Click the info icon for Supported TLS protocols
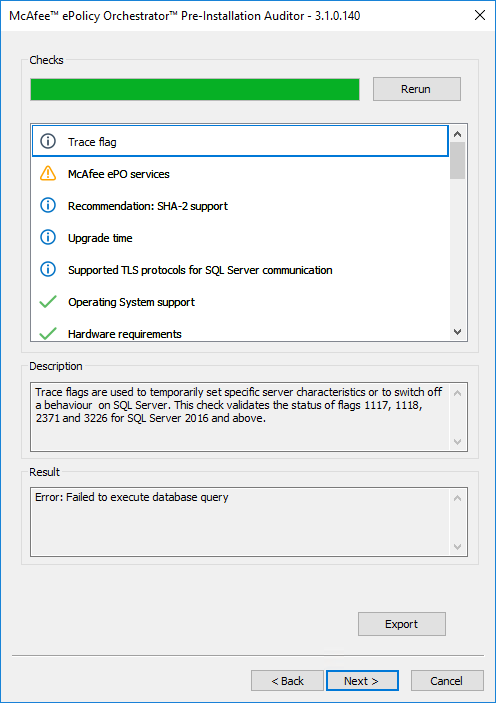This screenshot has width=496, height=703. click(x=48, y=269)
